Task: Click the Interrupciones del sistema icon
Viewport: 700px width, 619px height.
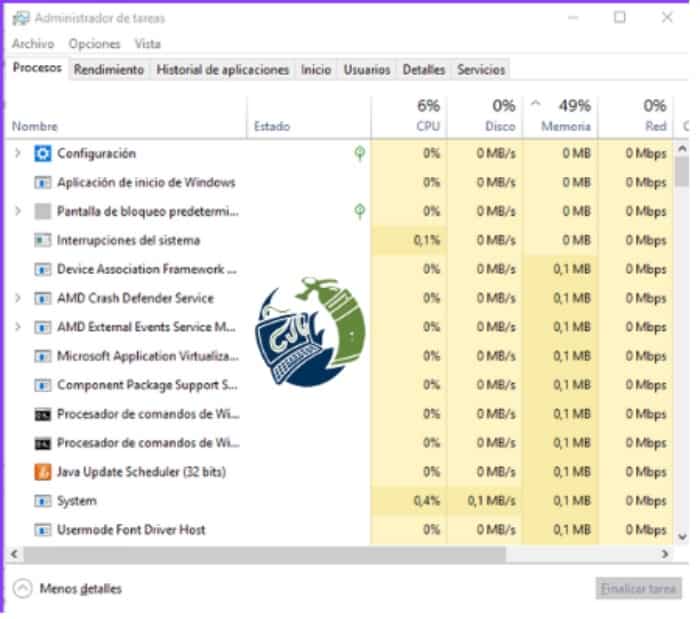Action: [x=43, y=241]
